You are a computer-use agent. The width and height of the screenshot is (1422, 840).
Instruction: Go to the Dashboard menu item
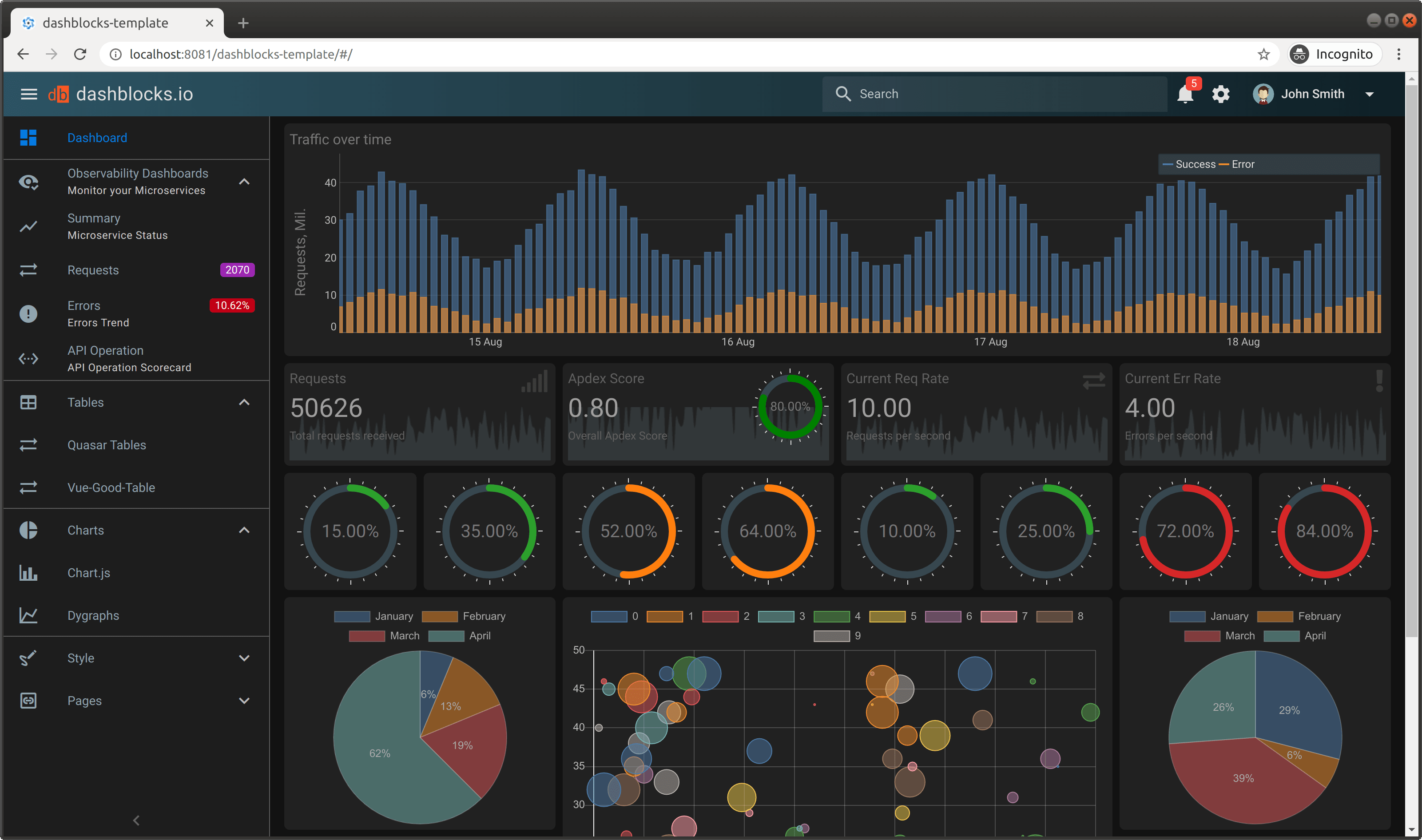tap(97, 138)
